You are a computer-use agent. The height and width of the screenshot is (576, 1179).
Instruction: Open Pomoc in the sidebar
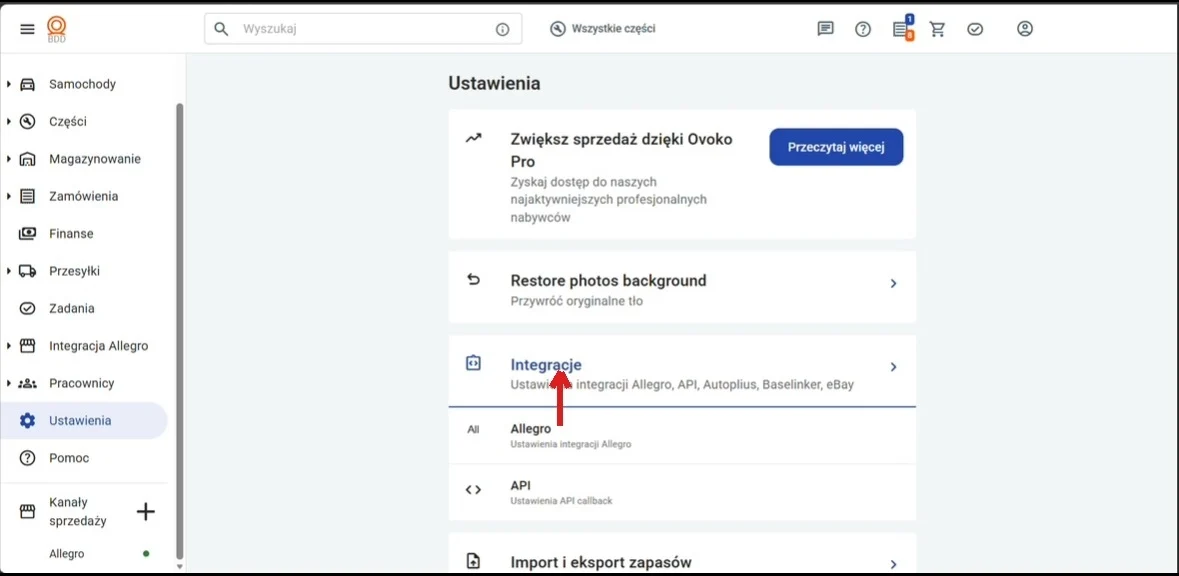(x=69, y=458)
